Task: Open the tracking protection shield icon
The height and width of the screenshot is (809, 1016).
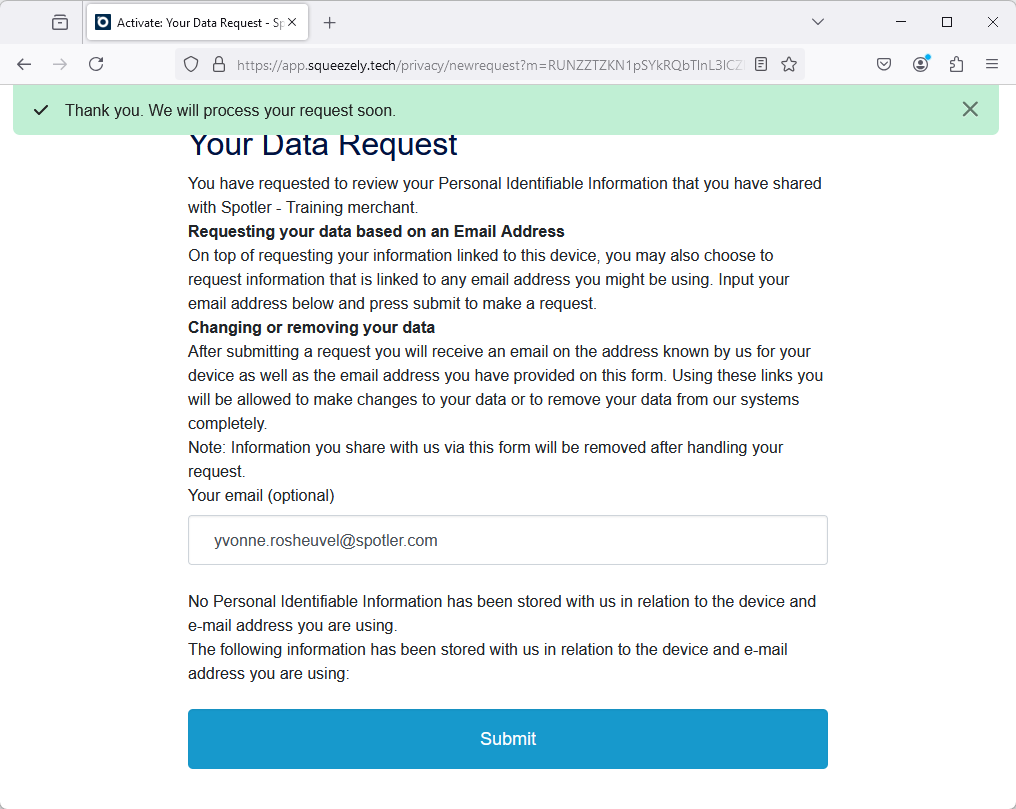Action: 190,64
